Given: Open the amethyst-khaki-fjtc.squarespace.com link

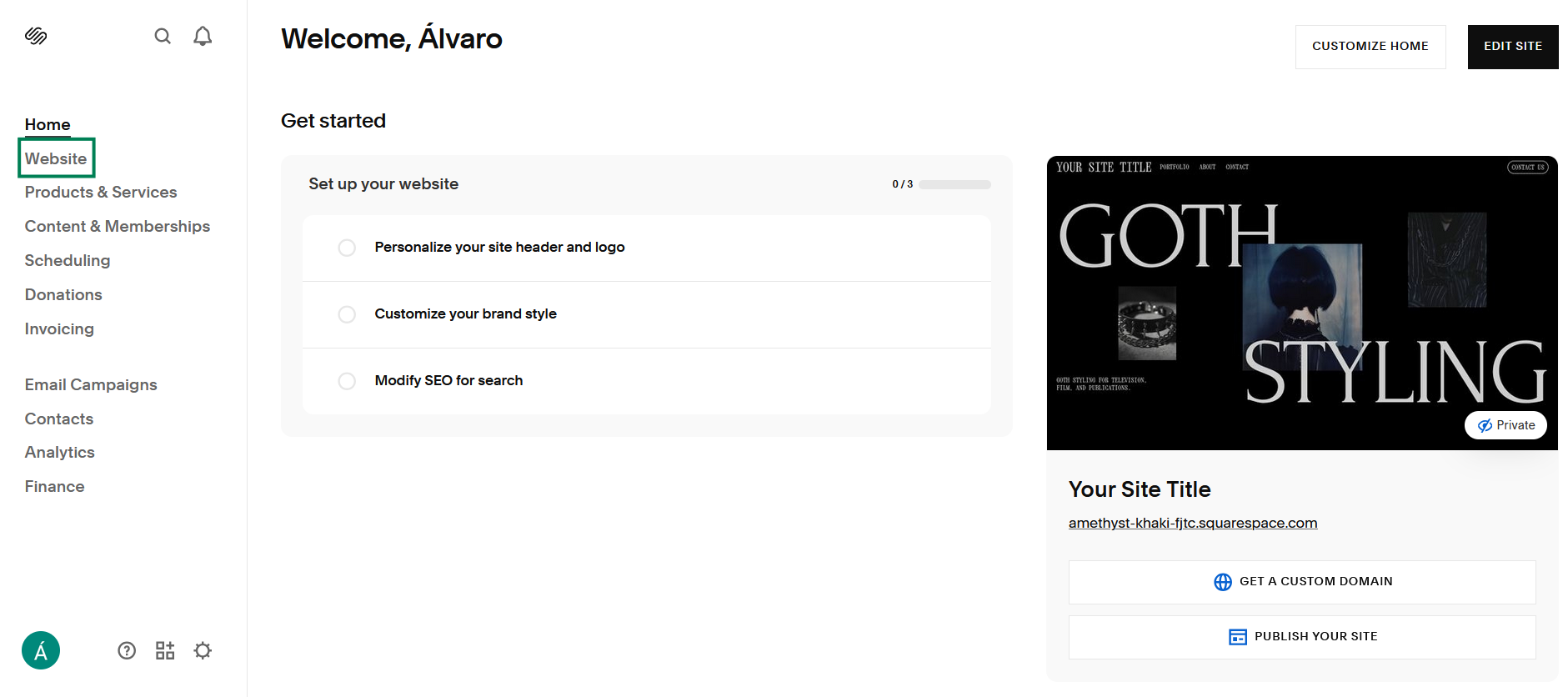Looking at the screenshot, I should (x=1193, y=523).
